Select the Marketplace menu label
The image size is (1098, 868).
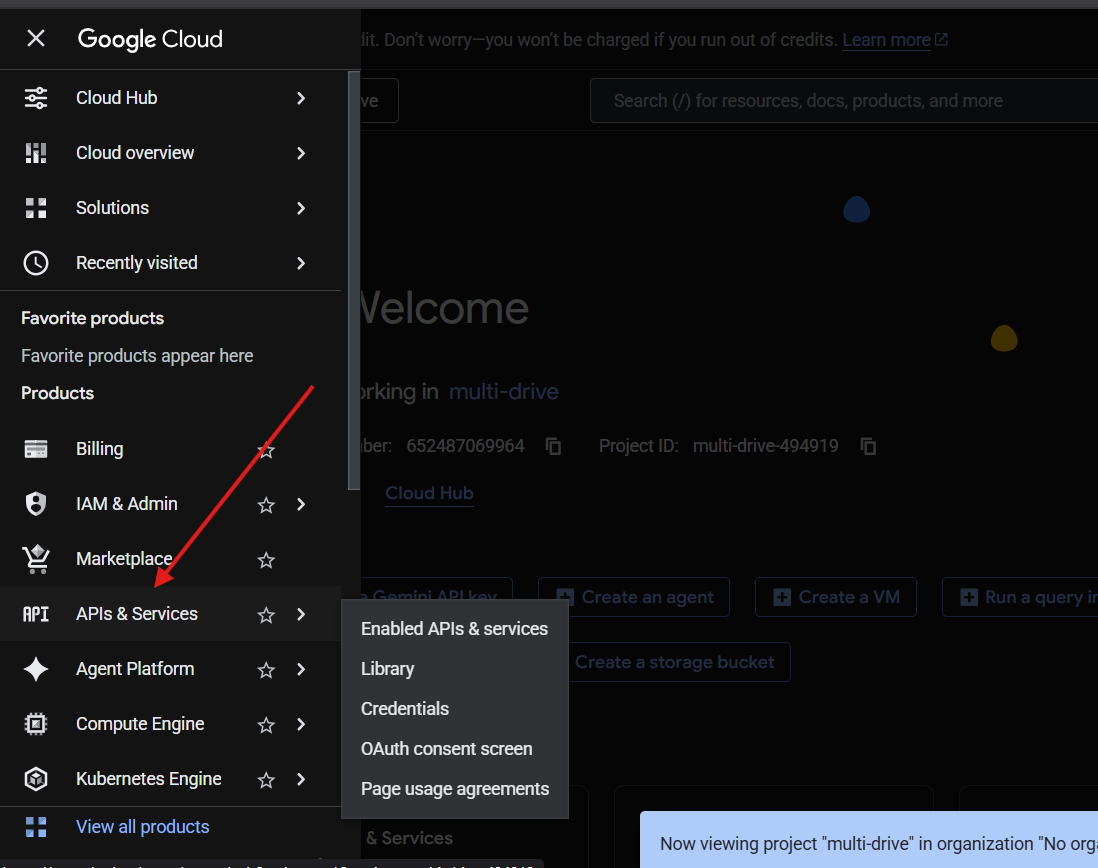124,559
